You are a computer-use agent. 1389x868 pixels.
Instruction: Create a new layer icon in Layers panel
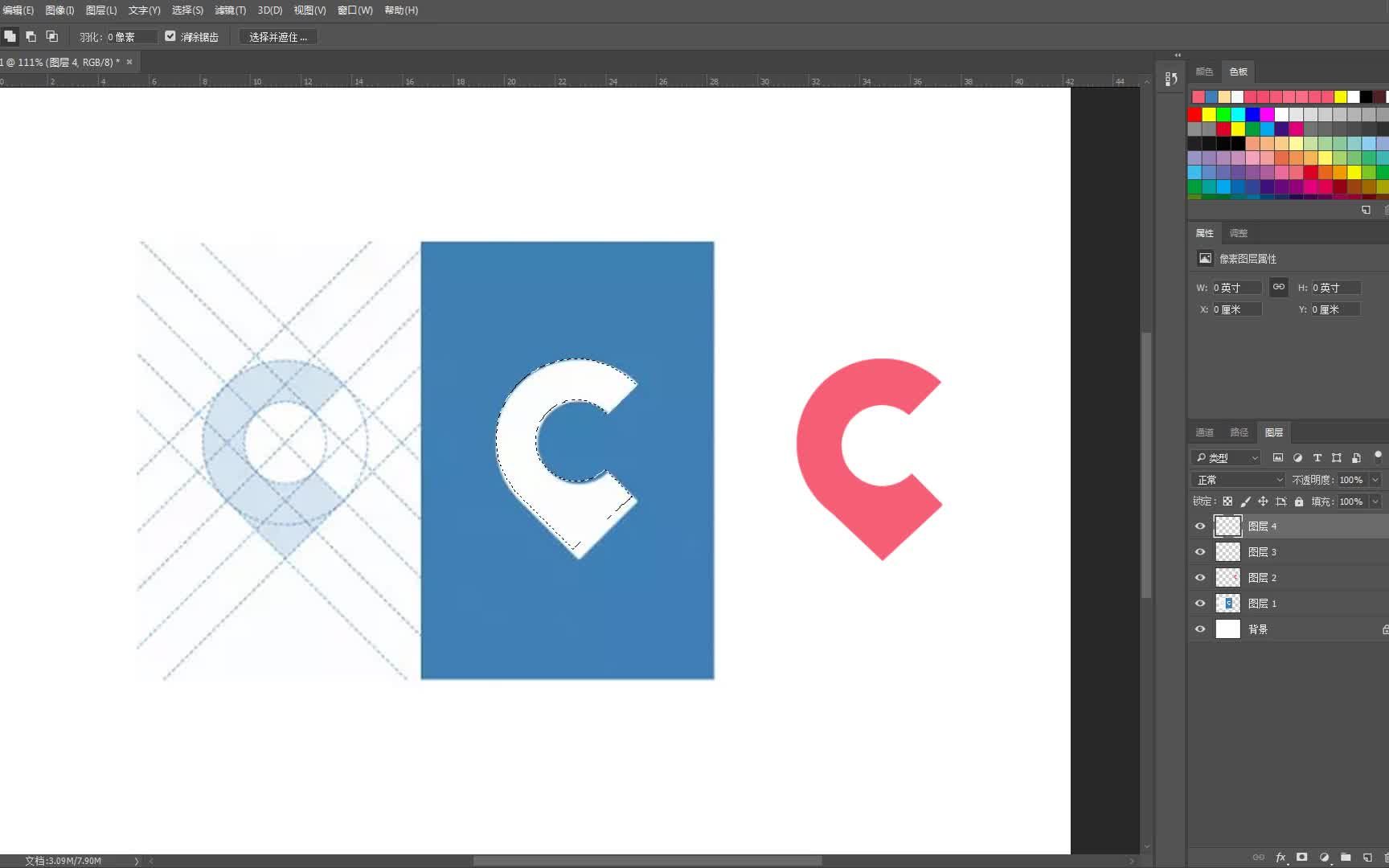point(1367,857)
